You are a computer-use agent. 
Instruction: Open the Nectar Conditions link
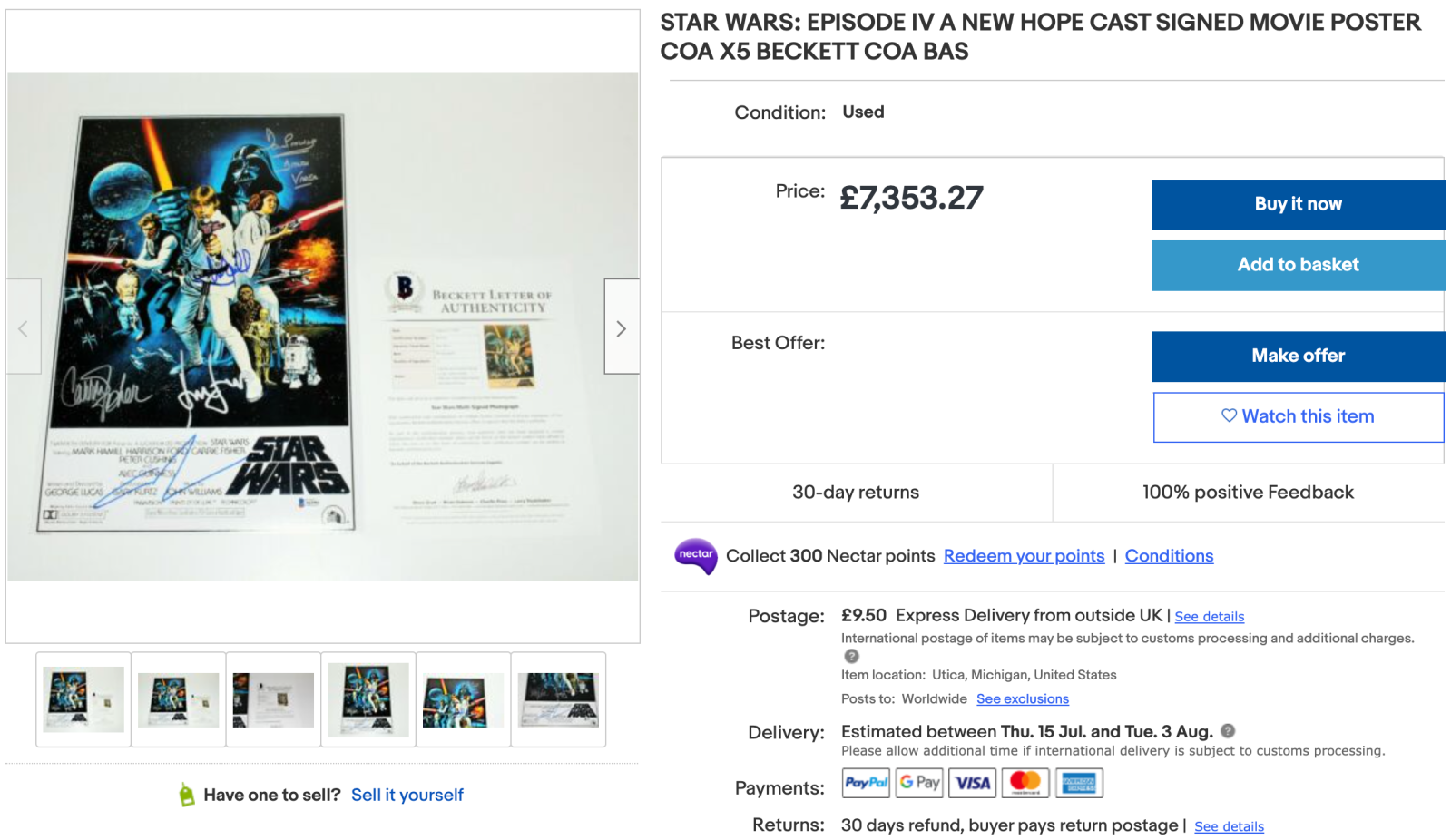click(1169, 556)
